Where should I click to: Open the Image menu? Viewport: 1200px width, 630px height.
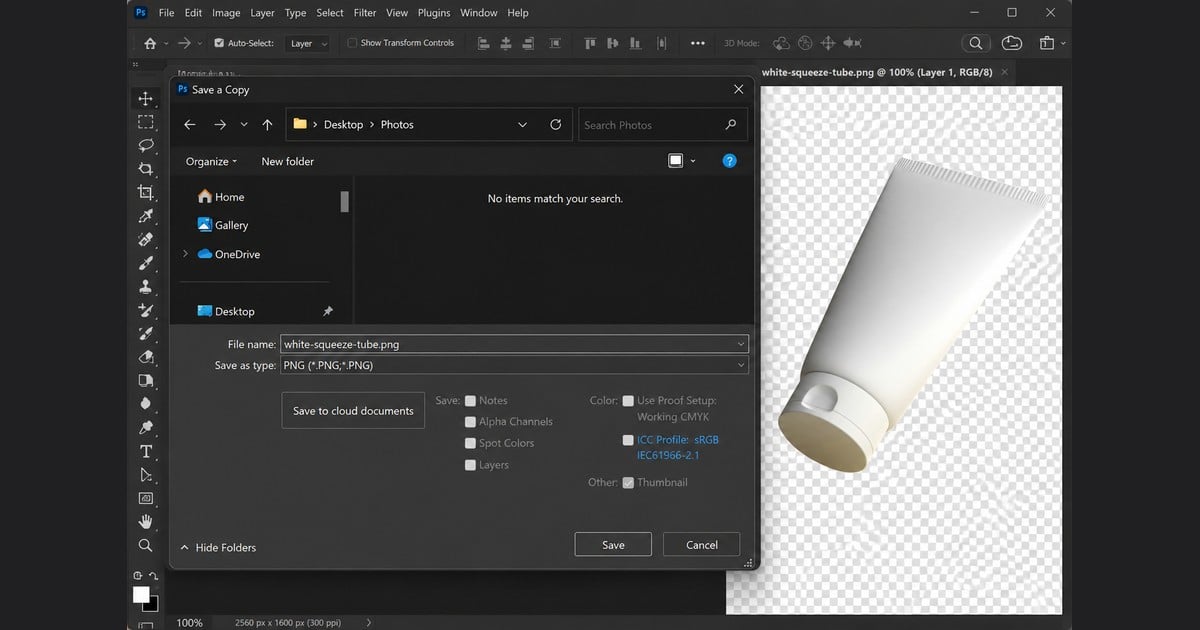click(226, 13)
